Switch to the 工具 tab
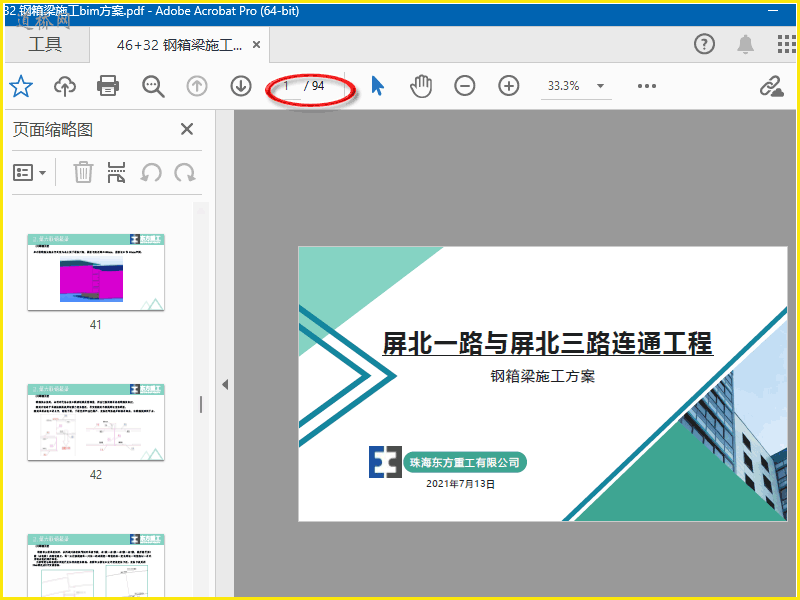800x600 pixels. coord(45,44)
